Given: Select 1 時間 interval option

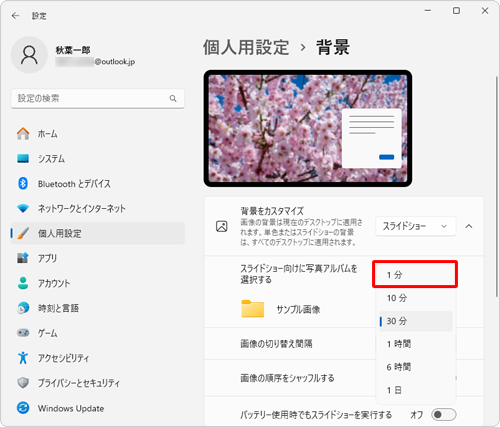Looking at the screenshot, I should click(415, 344).
